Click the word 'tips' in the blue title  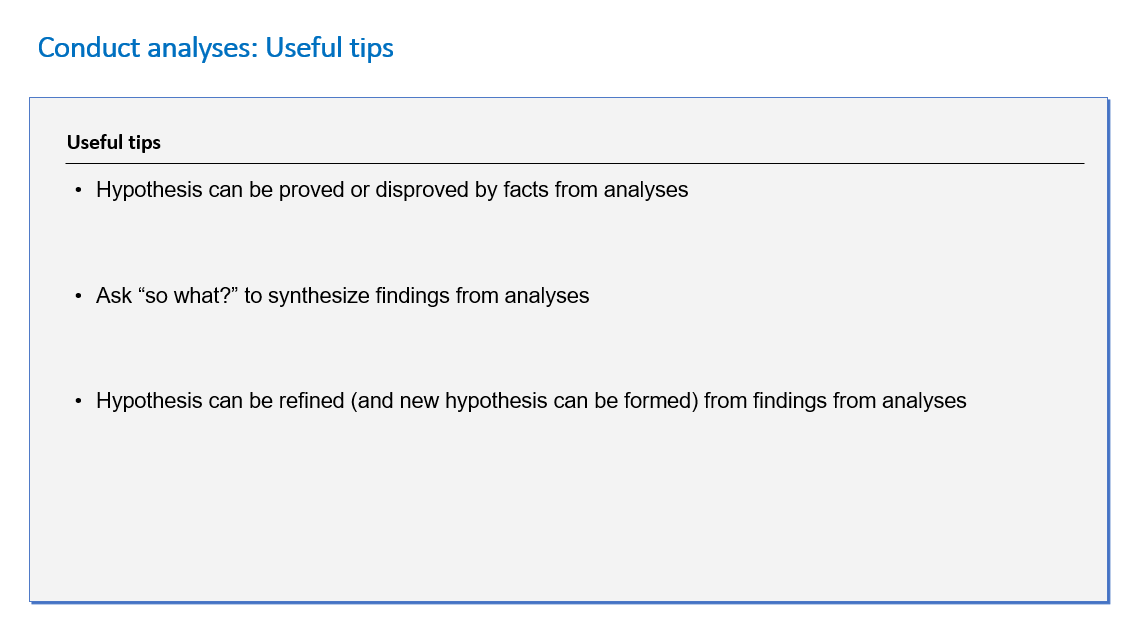[x=371, y=49]
